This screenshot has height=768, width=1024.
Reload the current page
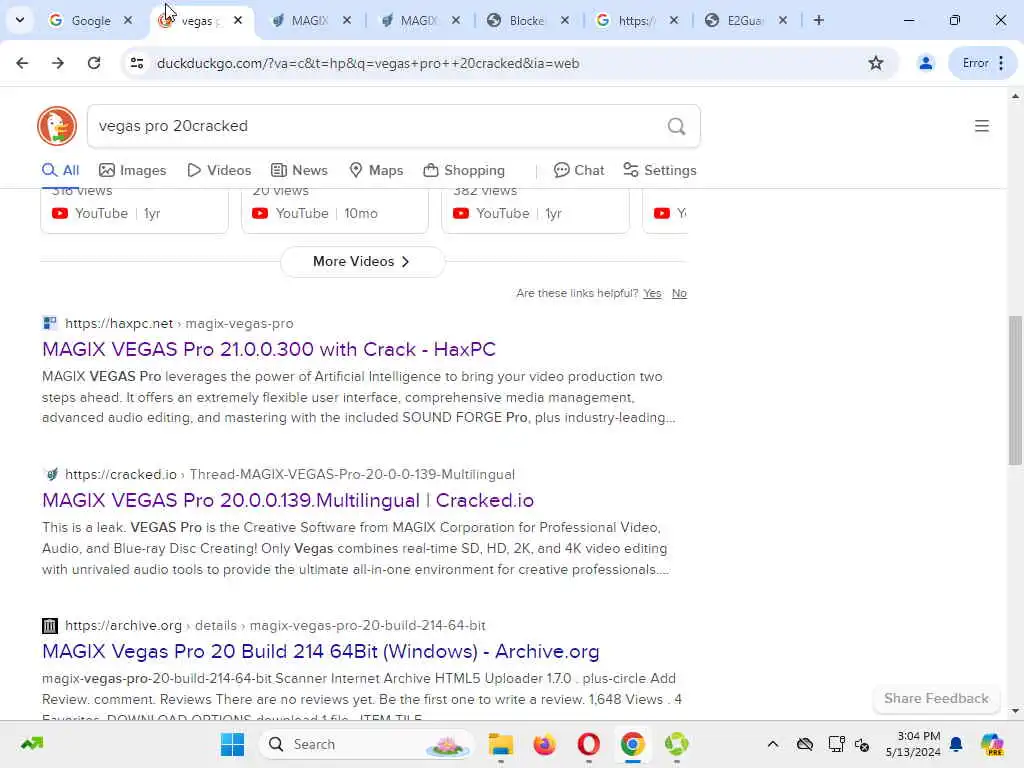point(94,63)
